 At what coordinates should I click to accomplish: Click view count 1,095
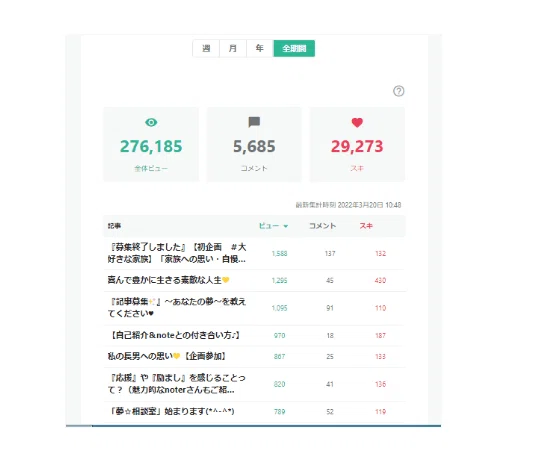click(x=279, y=308)
